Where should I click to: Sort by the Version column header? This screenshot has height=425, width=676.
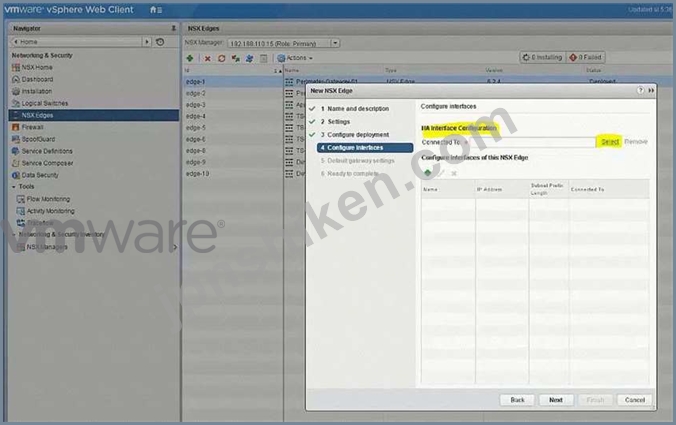click(x=494, y=70)
